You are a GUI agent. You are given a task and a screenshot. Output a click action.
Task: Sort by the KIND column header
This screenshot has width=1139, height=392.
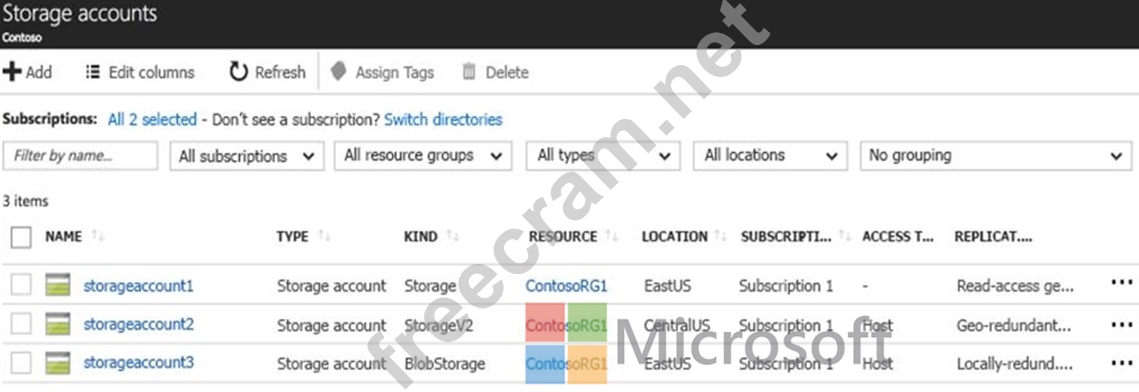click(x=421, y=237)
